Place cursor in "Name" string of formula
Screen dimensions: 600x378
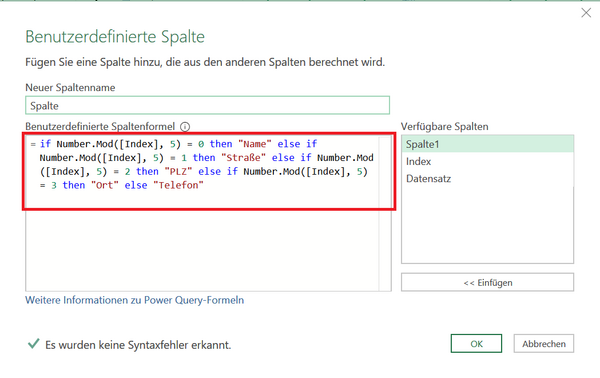(x=254, y=144)
